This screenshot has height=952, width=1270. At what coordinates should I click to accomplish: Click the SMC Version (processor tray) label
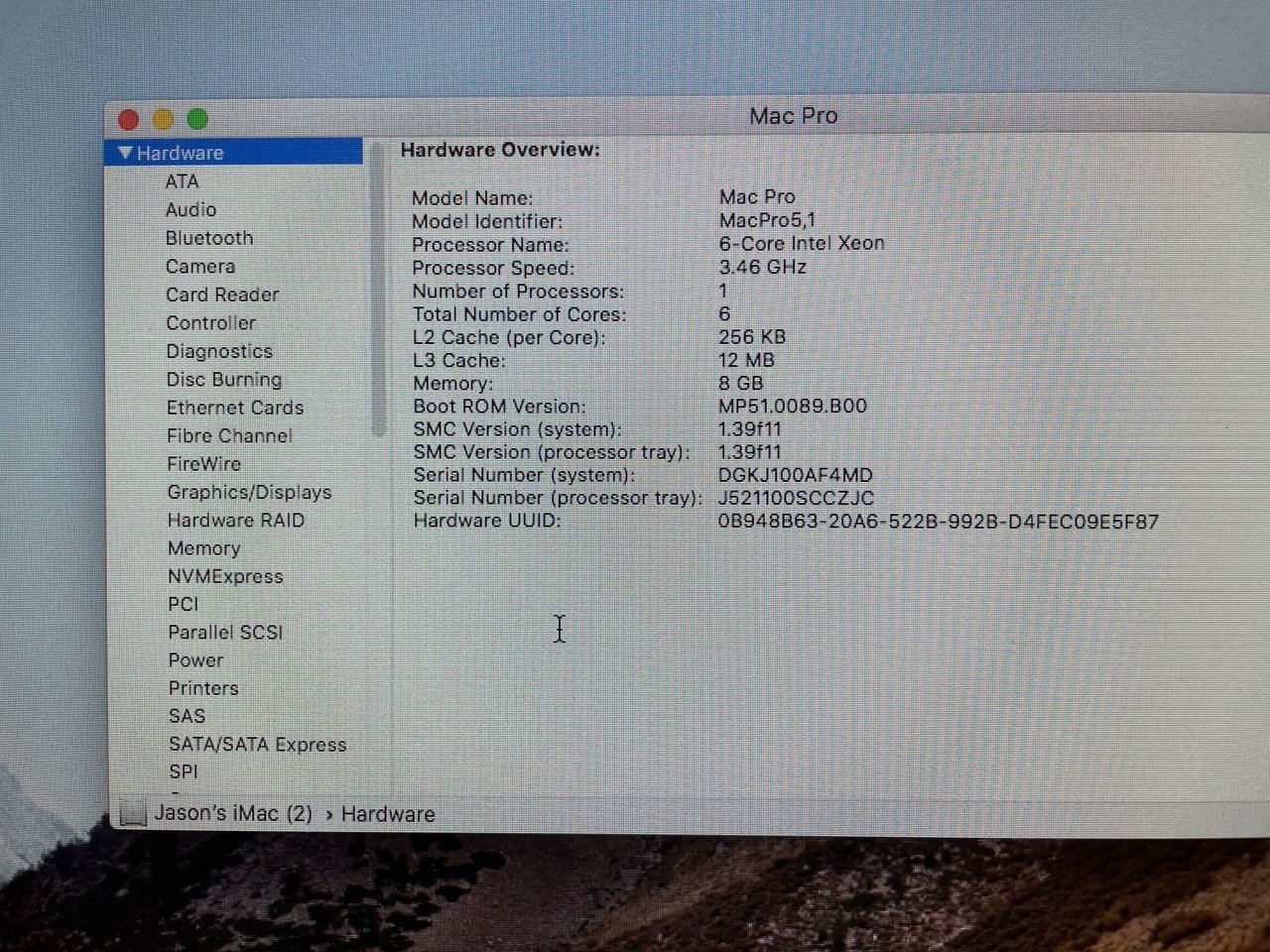click(x=552, y=452)
